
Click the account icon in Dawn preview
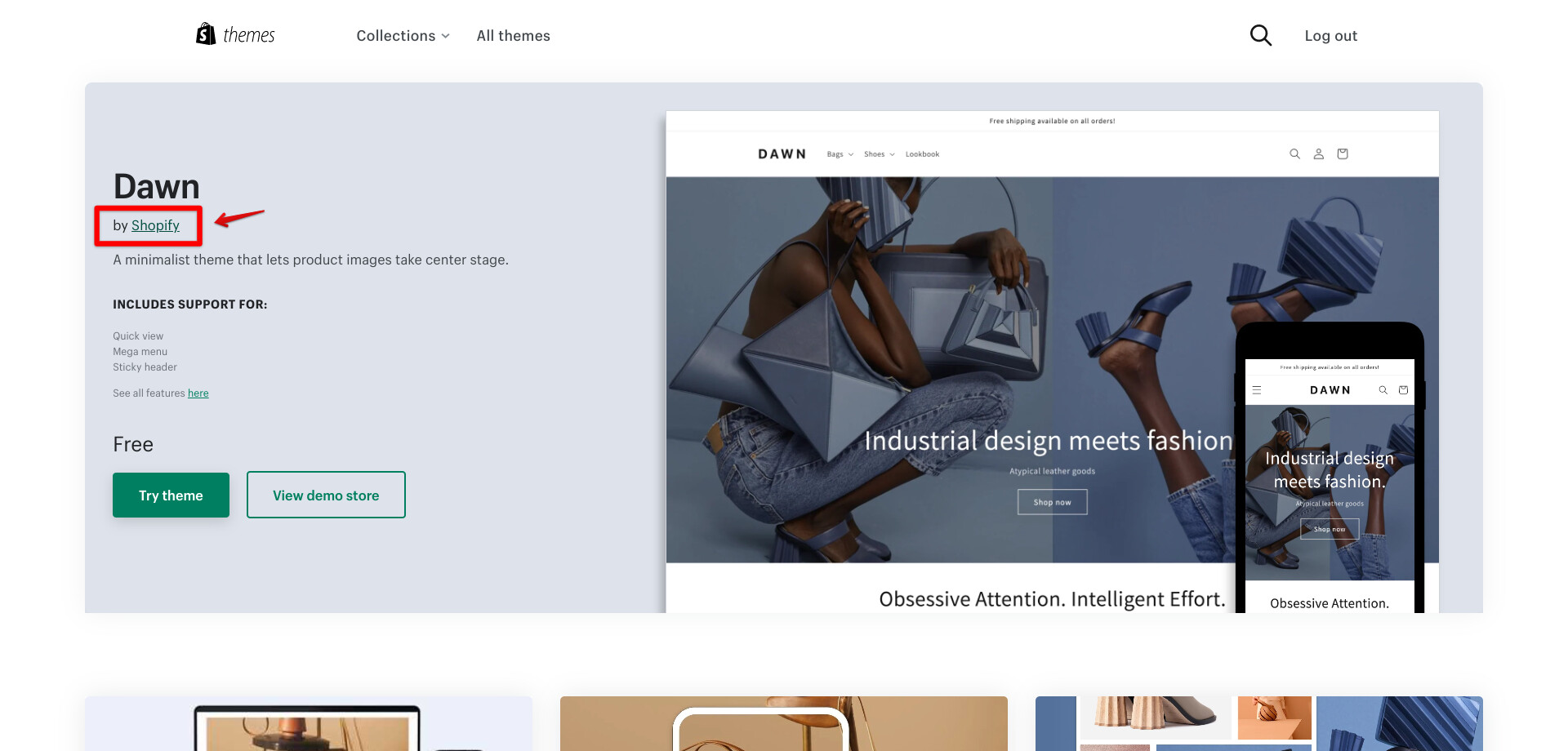(x=1318, y=153)
